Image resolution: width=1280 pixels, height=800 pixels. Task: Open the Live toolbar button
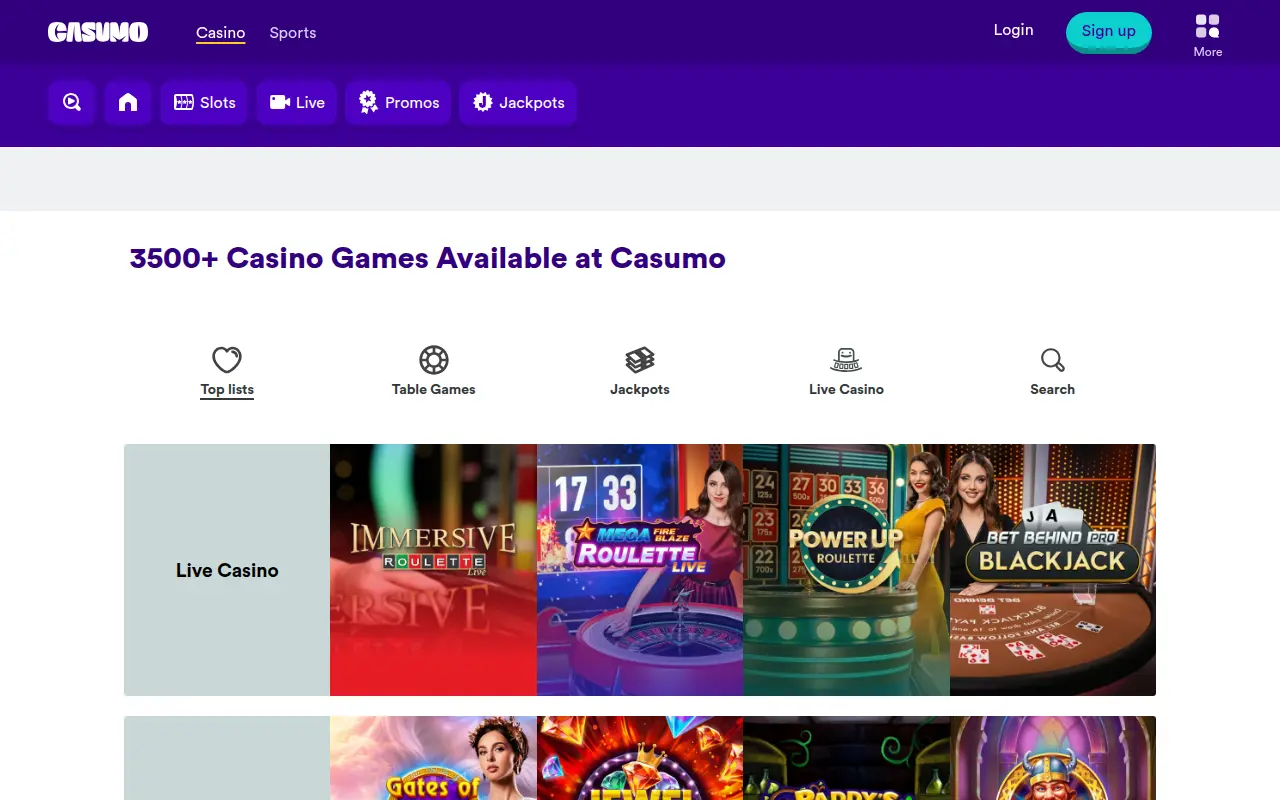coord(297,102)
